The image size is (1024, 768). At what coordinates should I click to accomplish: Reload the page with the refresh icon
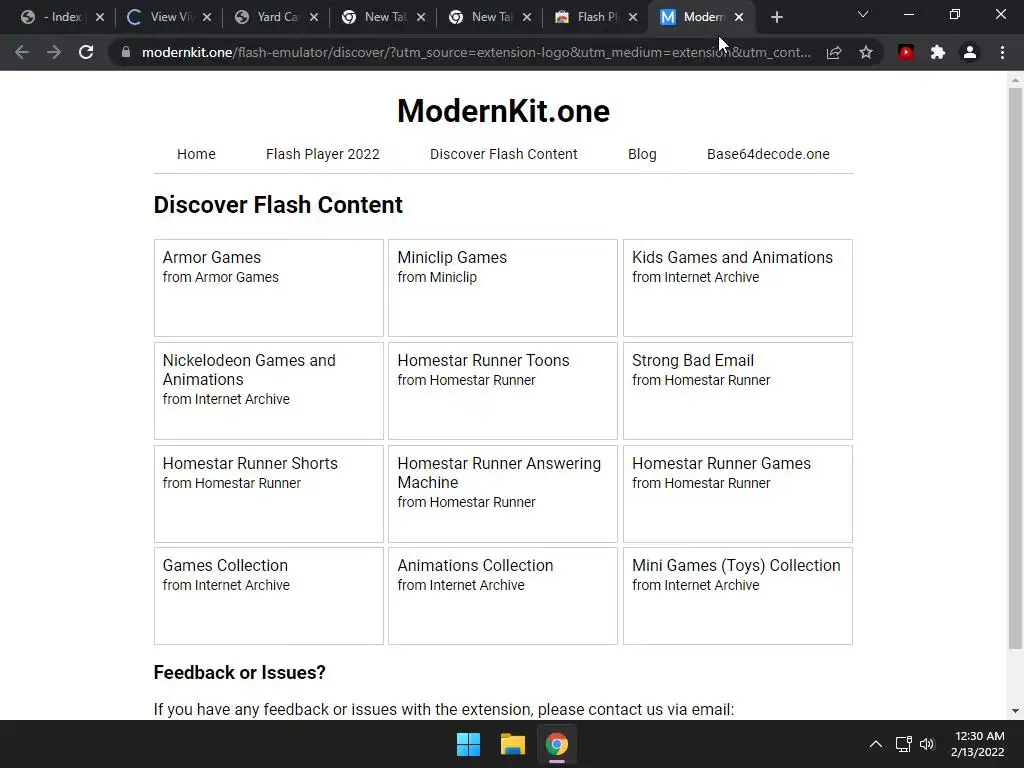point(86,52)
